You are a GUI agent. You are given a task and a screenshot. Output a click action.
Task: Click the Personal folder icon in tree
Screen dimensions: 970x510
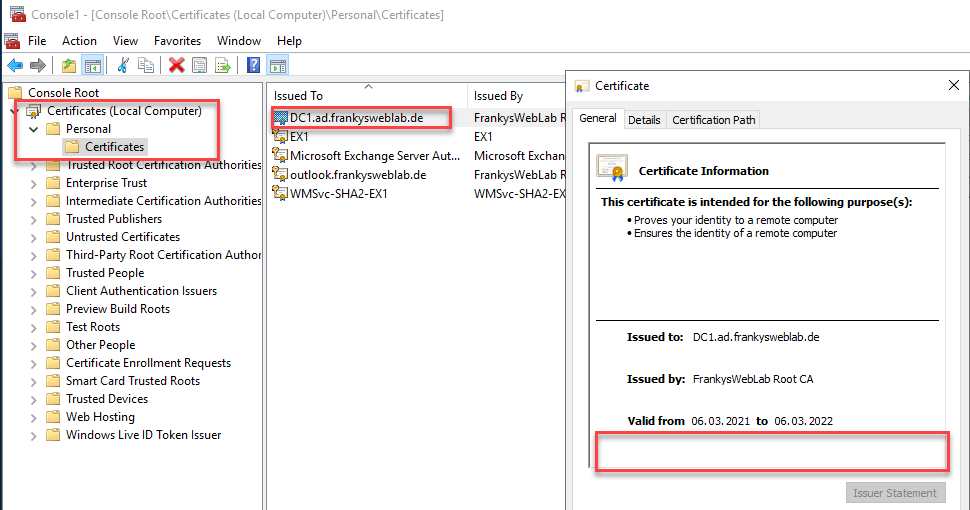(x=53, y=129)
